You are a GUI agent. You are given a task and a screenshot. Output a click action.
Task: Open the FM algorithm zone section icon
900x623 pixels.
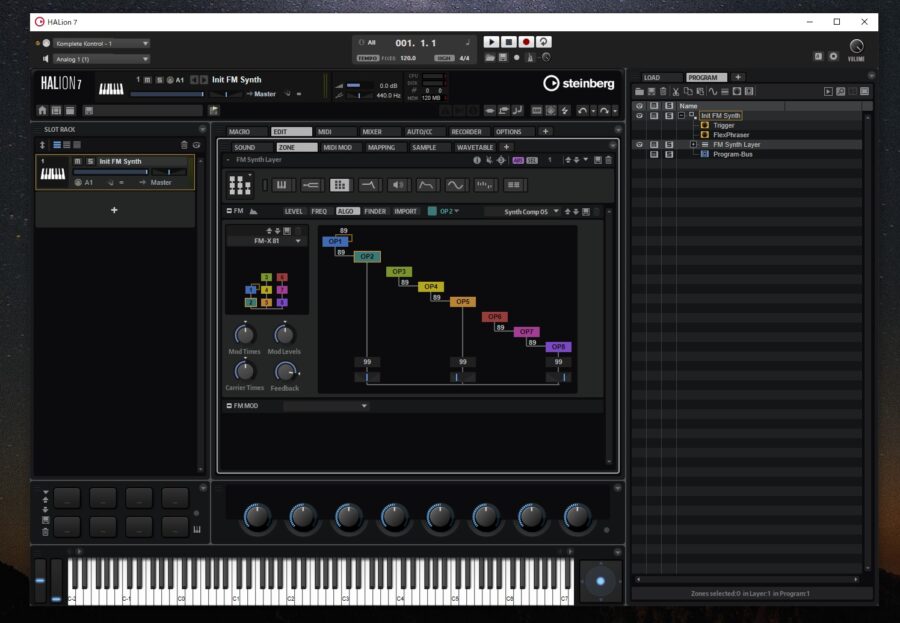tap(340, 185)
